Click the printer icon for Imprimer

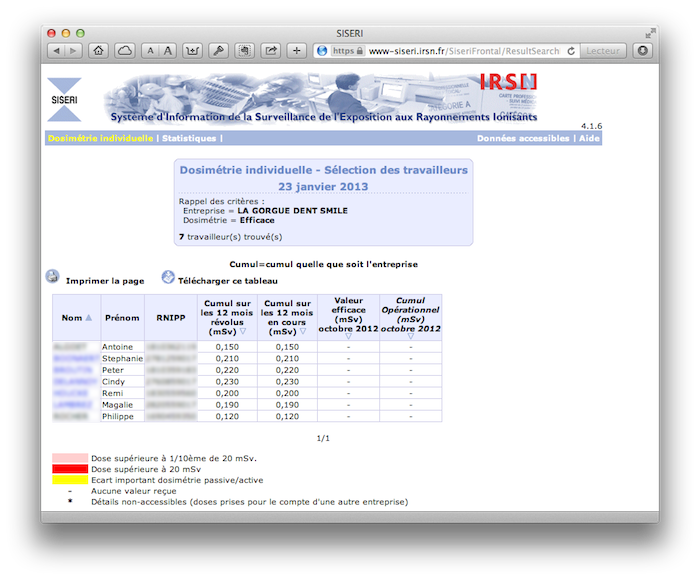(53, 278)
